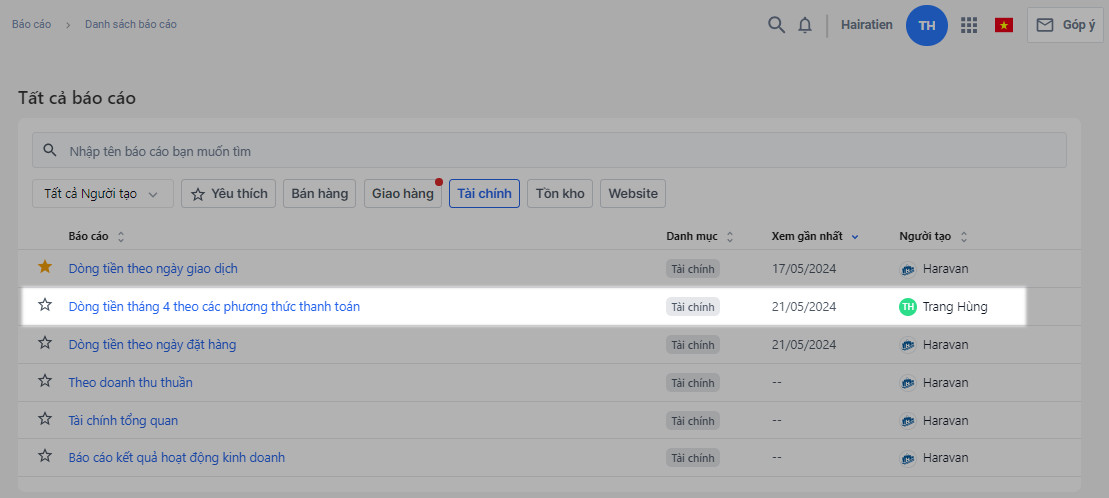
Task: Click the Góp ý feedback button
Action: [1065, 25]
